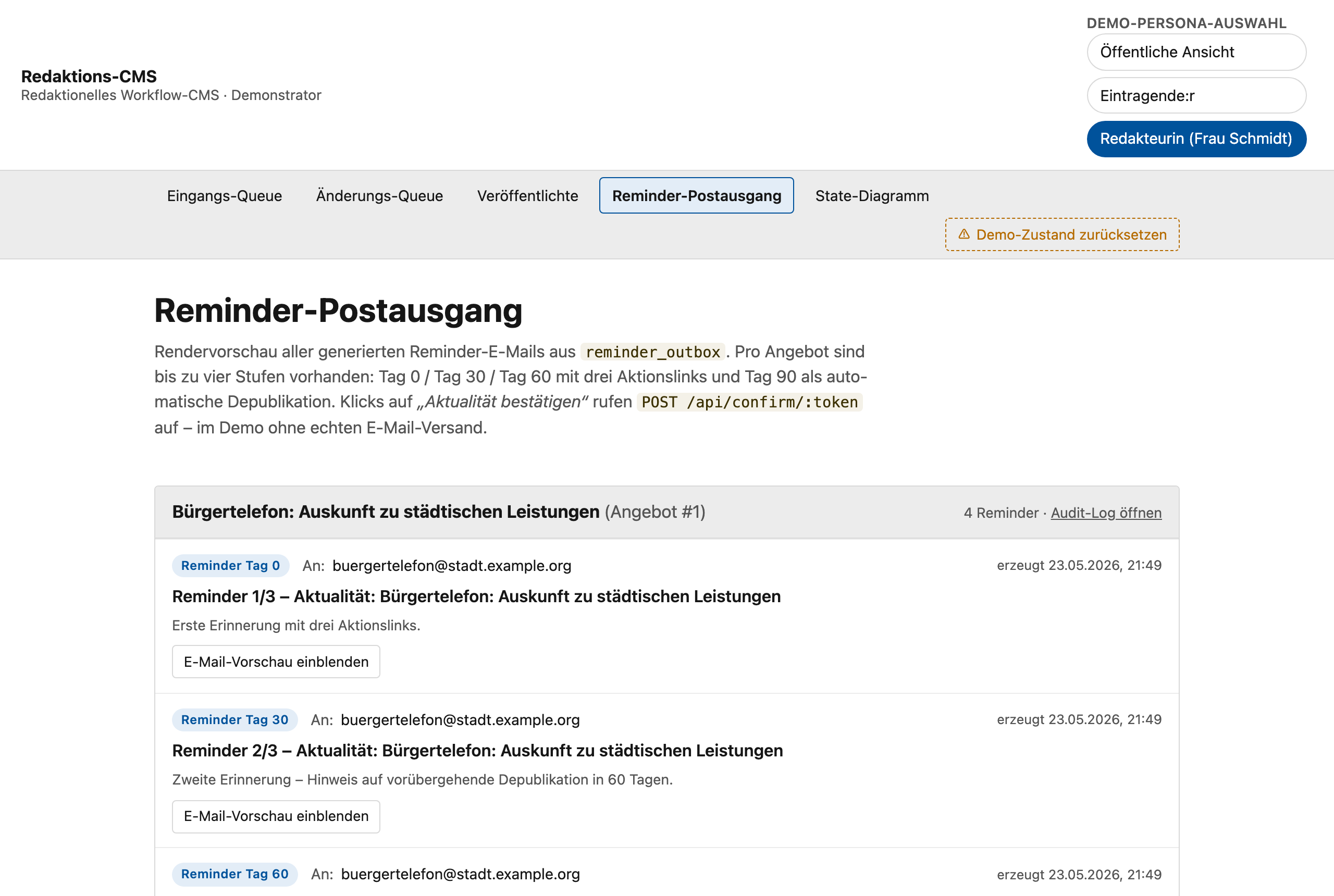Switch to the Änderungs-Queue tab

click(x=379, y=195)
